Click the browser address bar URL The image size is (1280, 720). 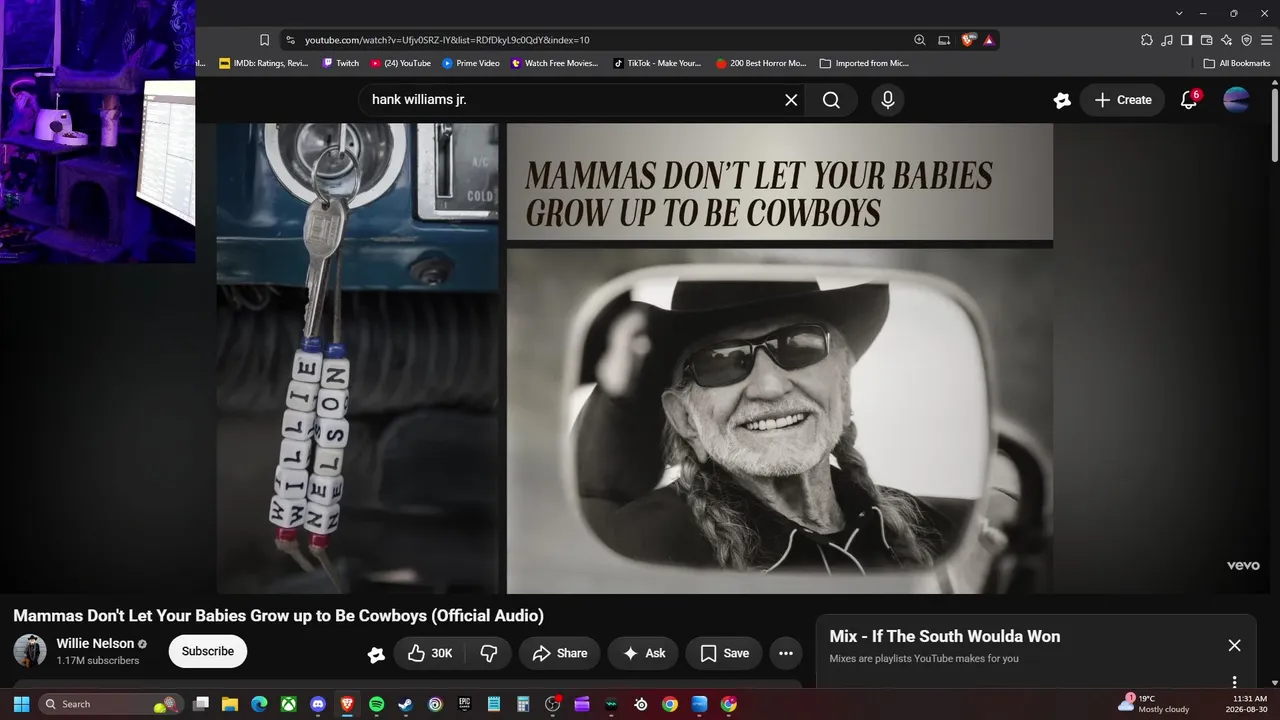click(447, 40)
